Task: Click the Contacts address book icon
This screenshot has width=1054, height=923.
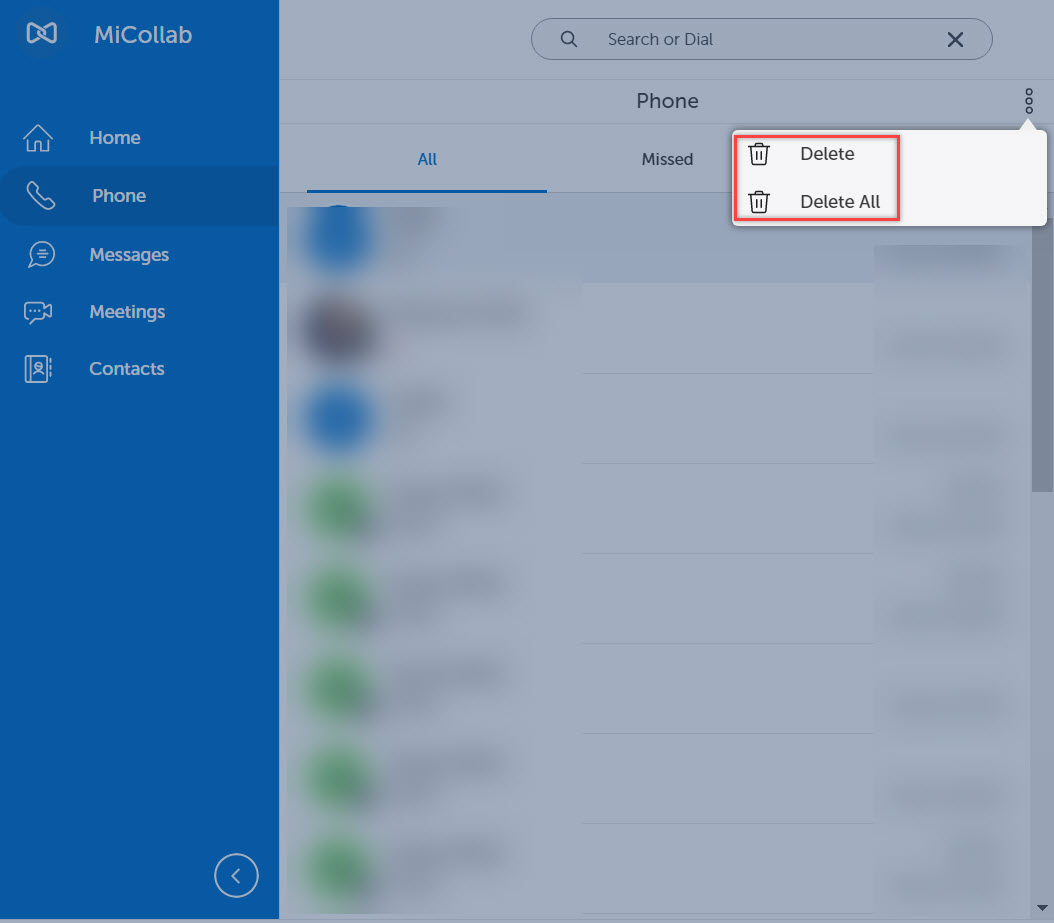Action: point(38,369)
